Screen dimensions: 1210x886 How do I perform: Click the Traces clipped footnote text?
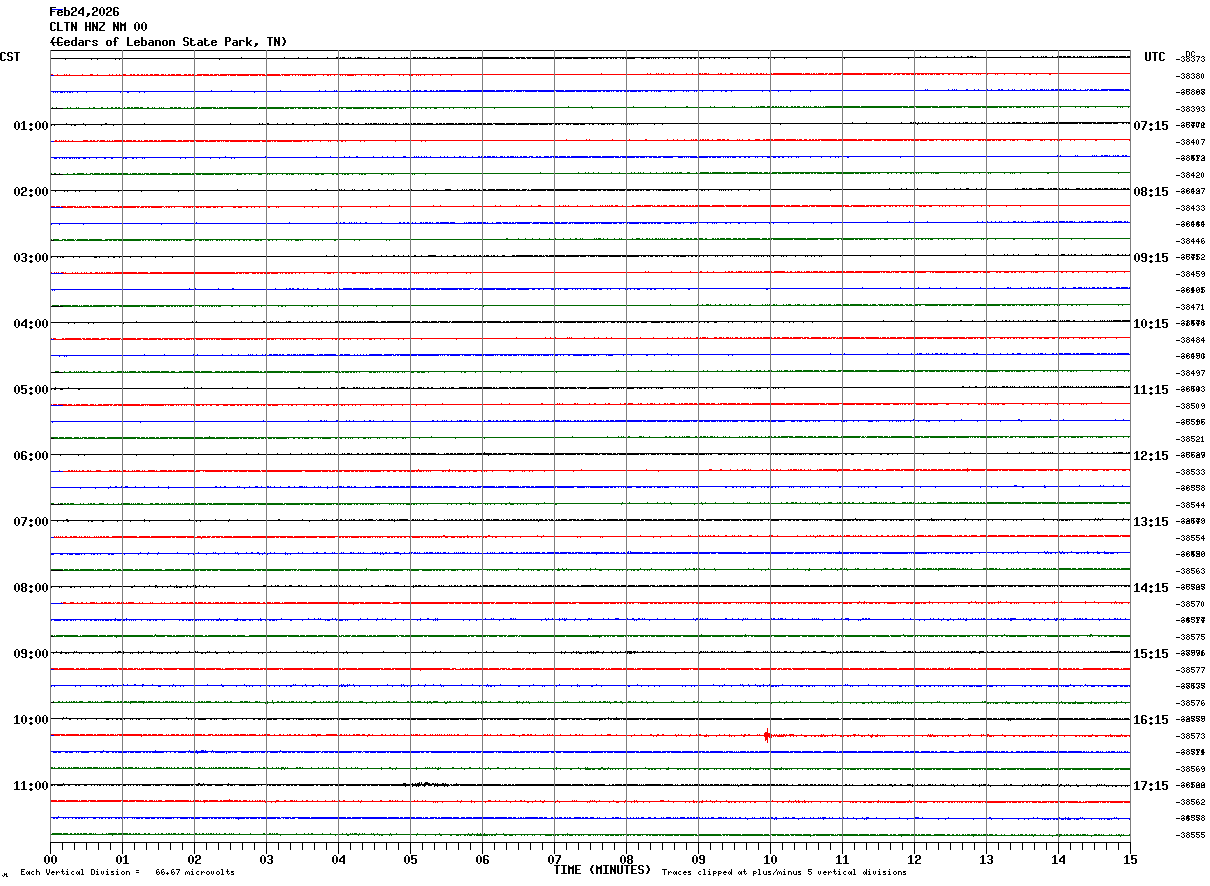[x=785, y=873]
